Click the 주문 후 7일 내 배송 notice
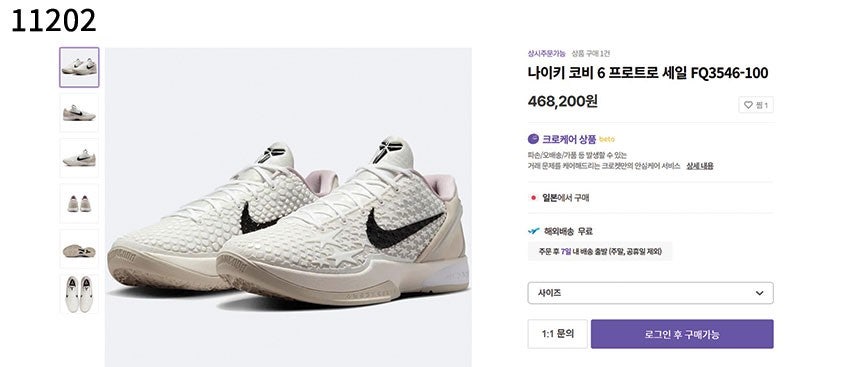 click(599, 251)
